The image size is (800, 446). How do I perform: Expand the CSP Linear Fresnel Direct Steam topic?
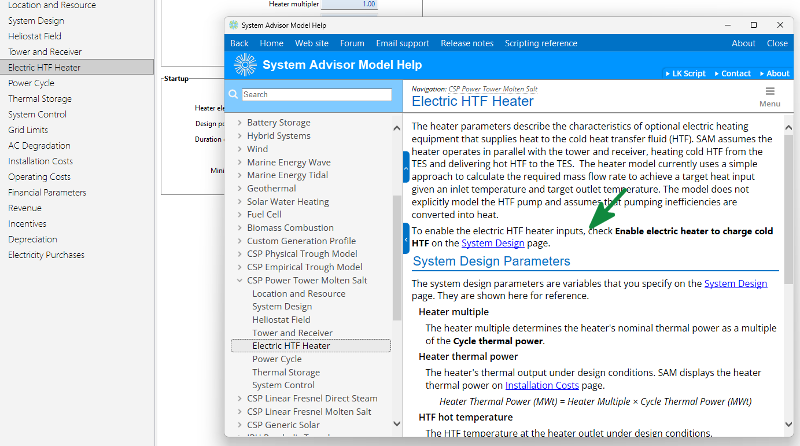tap(239, 398)
